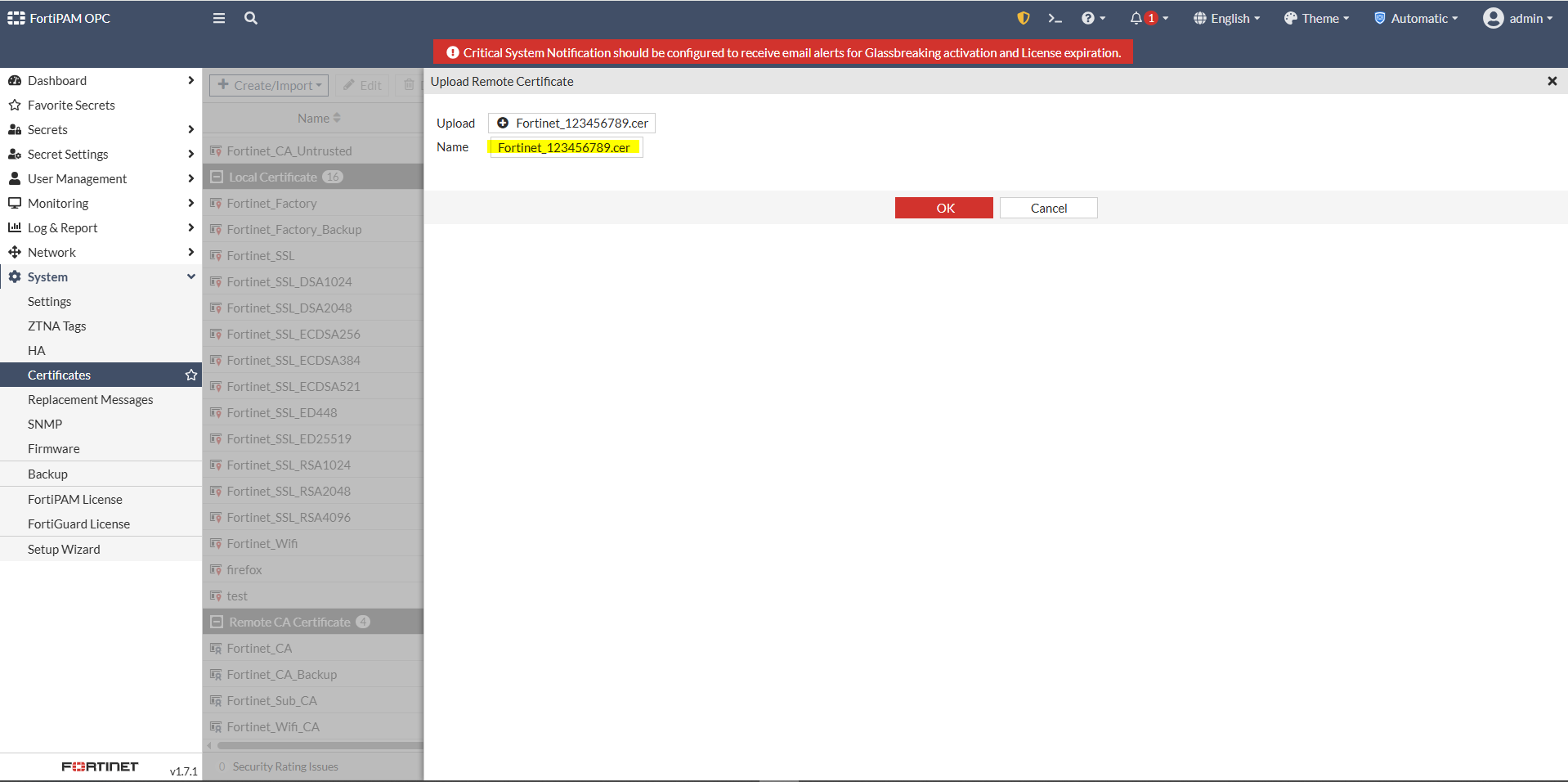Click the Dashboard gauge icon
This screenshot has width=1568, height=782.
[x=15, y=80]
